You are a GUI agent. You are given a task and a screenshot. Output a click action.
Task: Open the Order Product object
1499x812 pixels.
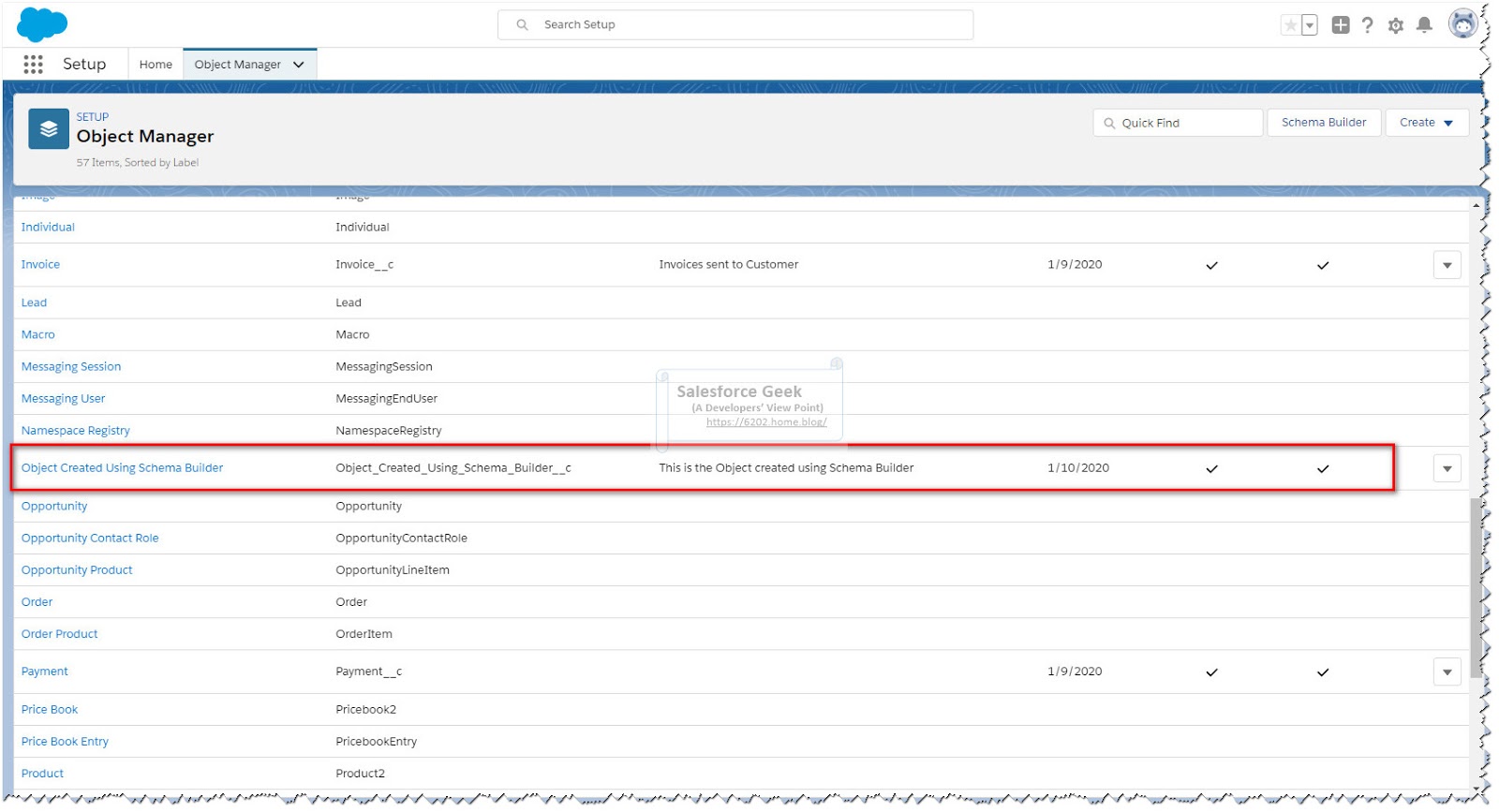pos(59,634)
